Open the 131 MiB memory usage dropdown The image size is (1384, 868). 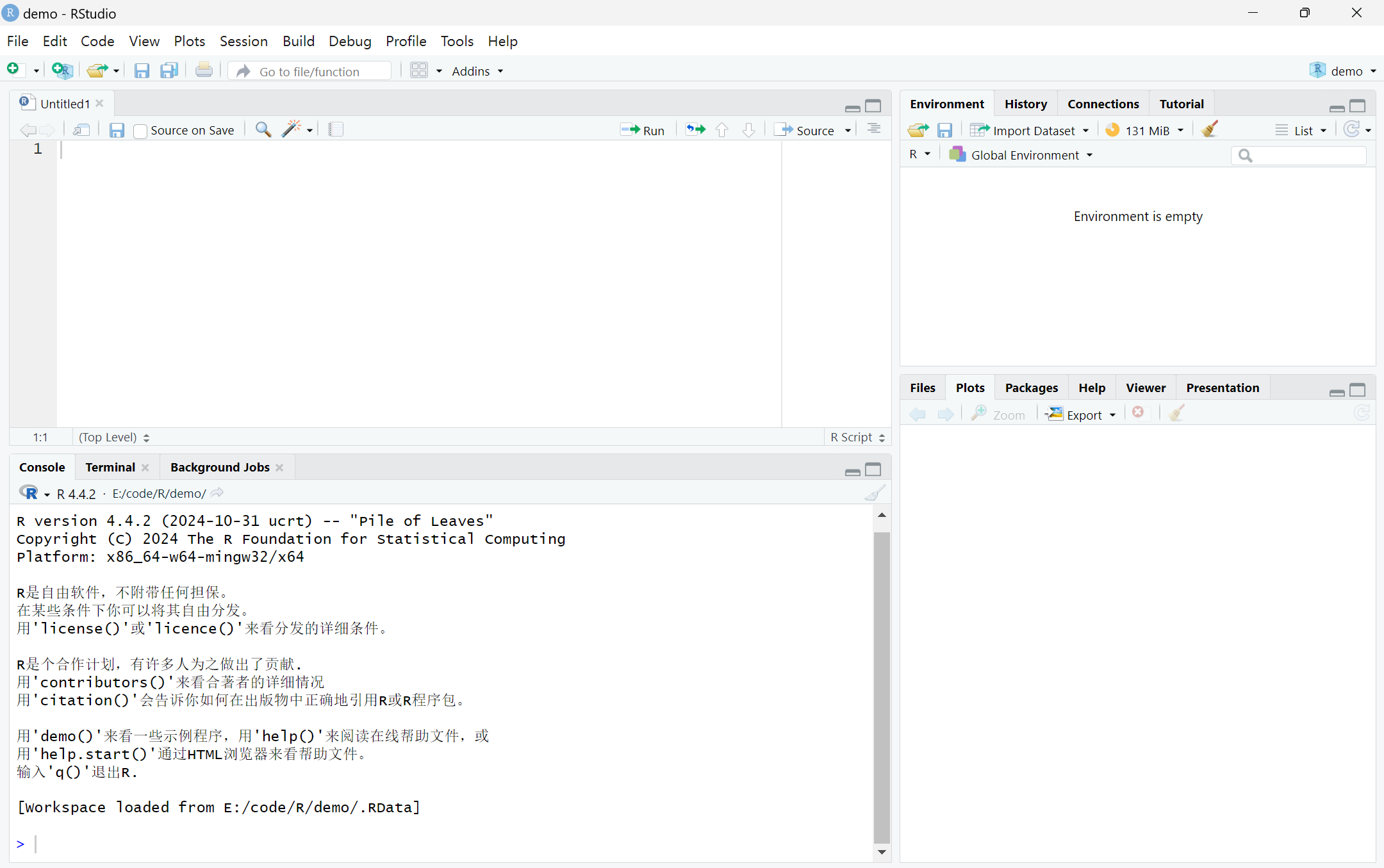coord(1144,130)
